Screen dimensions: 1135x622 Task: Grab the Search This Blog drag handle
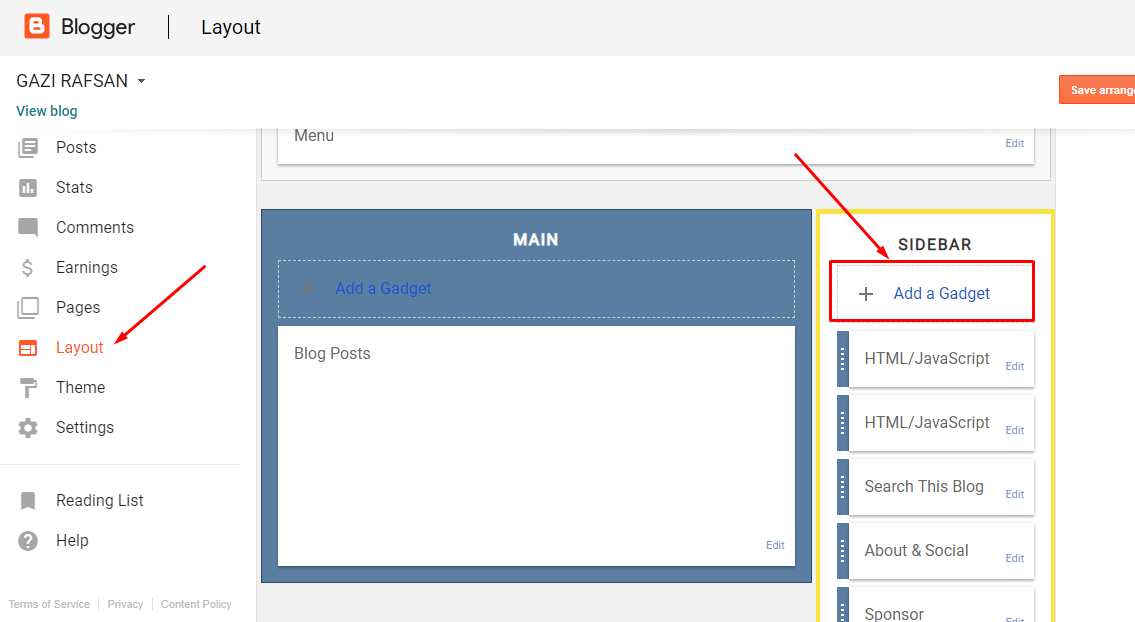843,487
